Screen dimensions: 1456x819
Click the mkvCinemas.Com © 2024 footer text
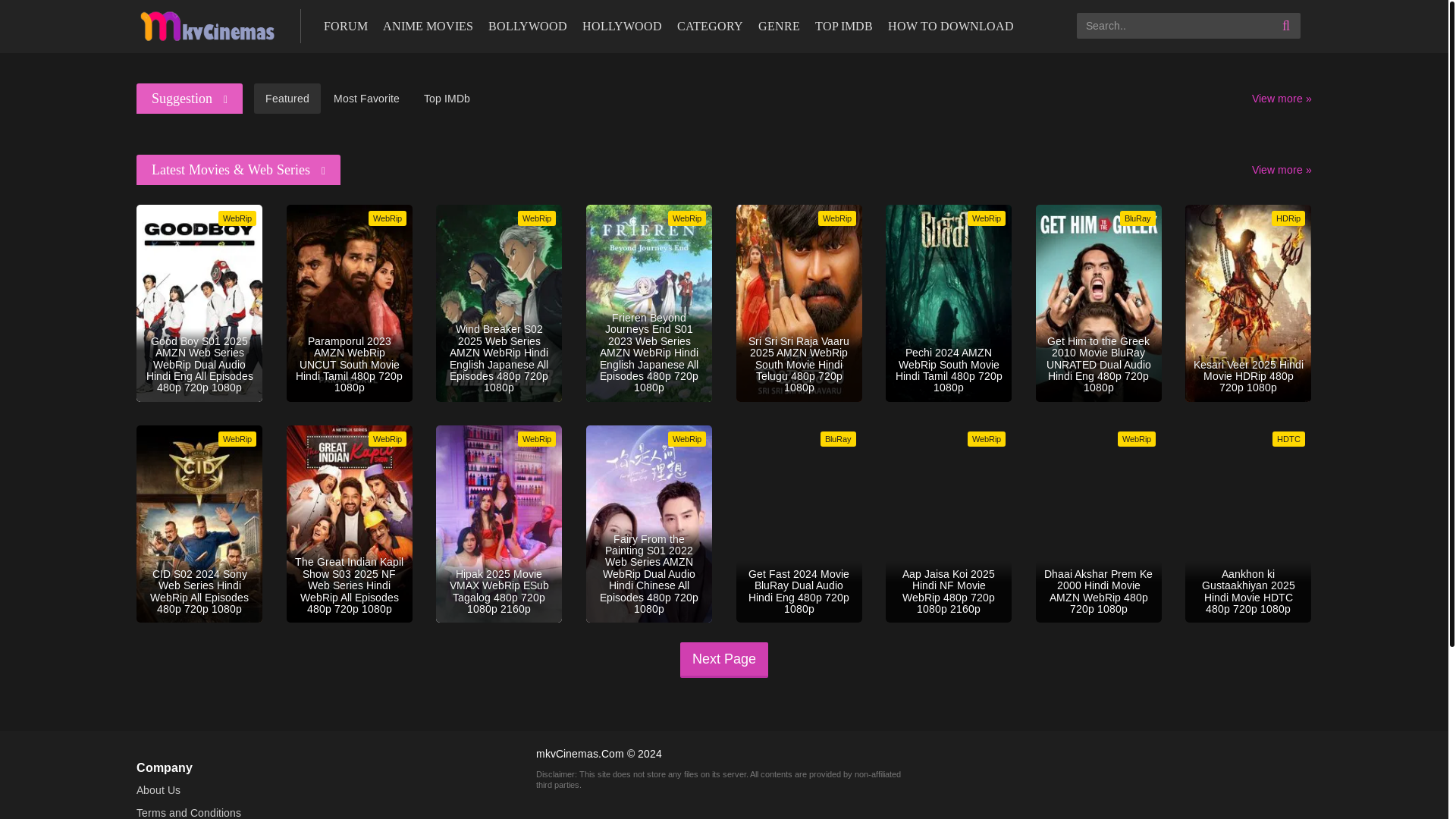click(599, 754)
